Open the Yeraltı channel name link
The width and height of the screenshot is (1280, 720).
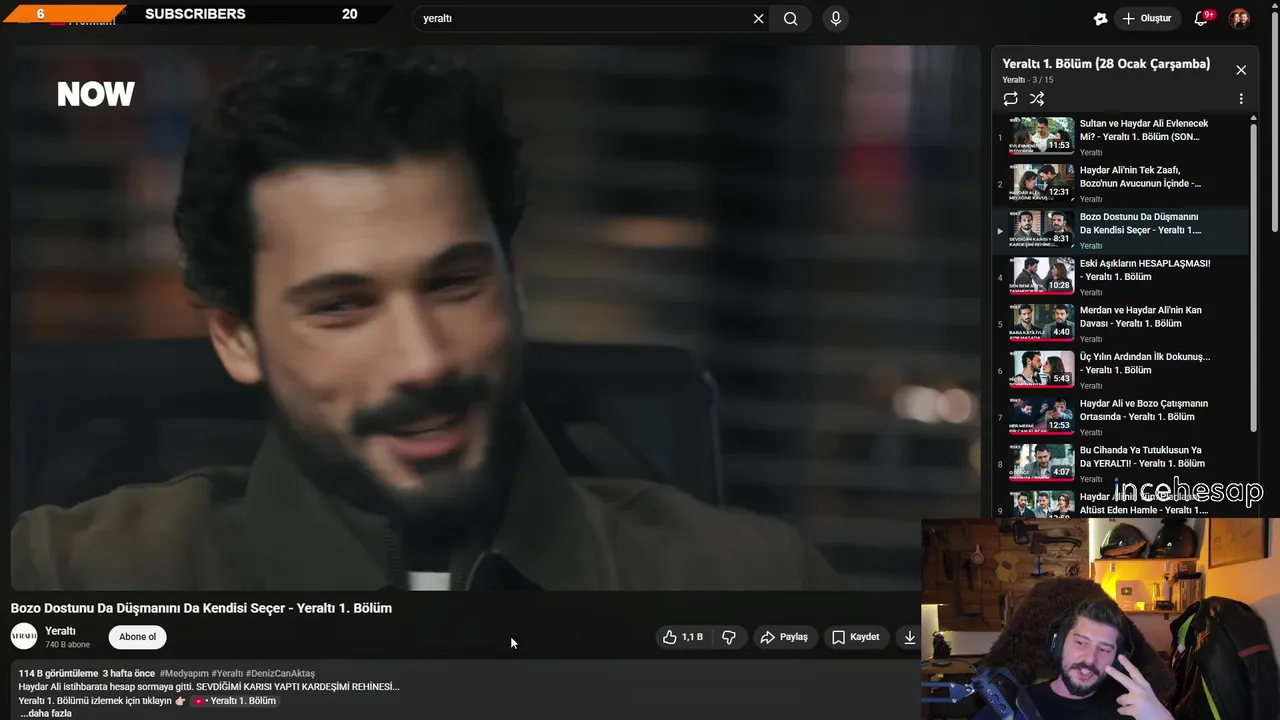pos(60,631)
